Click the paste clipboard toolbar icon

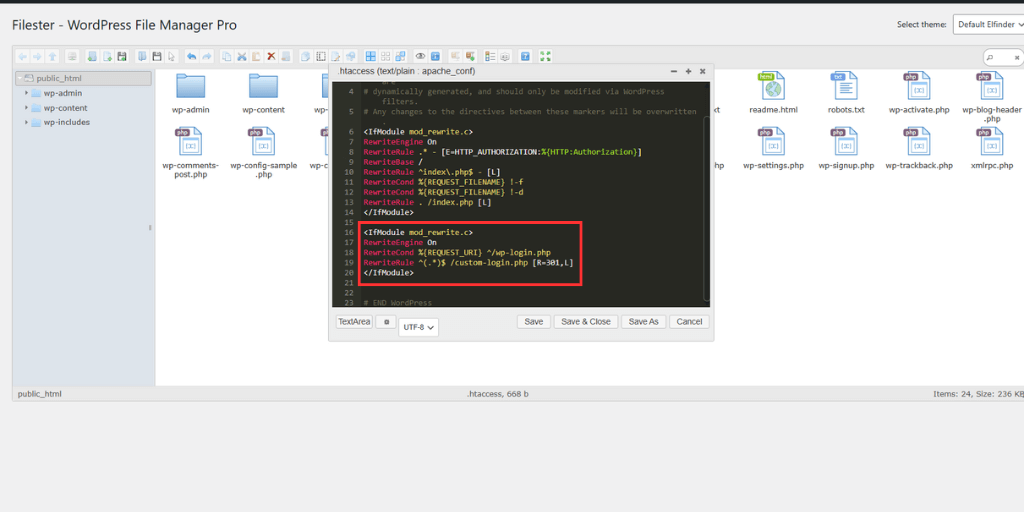point(256,56)
